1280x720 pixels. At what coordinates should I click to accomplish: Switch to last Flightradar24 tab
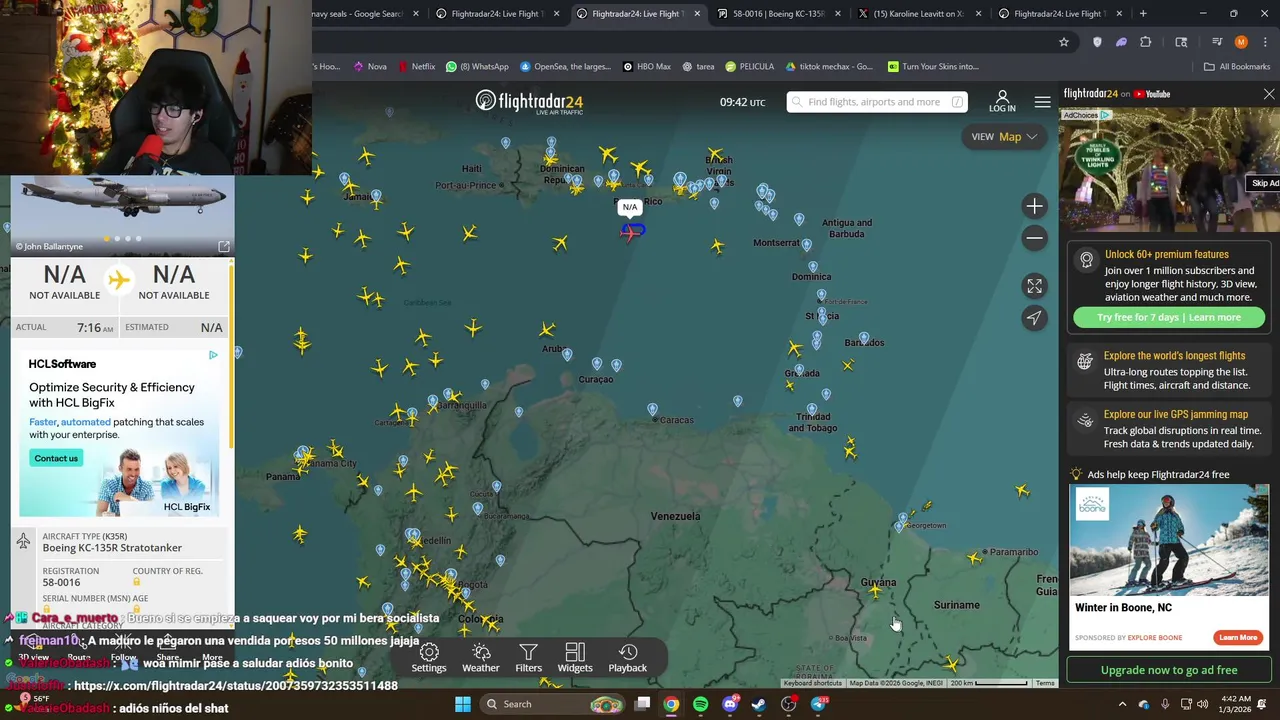tap(1060, 14)
